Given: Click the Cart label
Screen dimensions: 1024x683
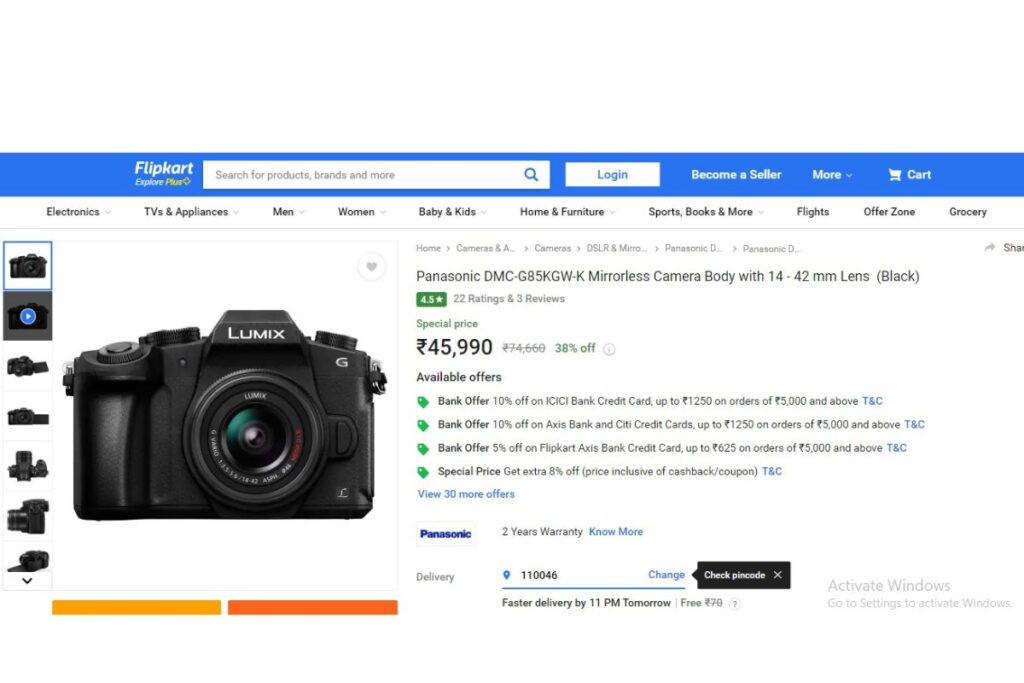Looking at the screenshot, I should 918,175.
